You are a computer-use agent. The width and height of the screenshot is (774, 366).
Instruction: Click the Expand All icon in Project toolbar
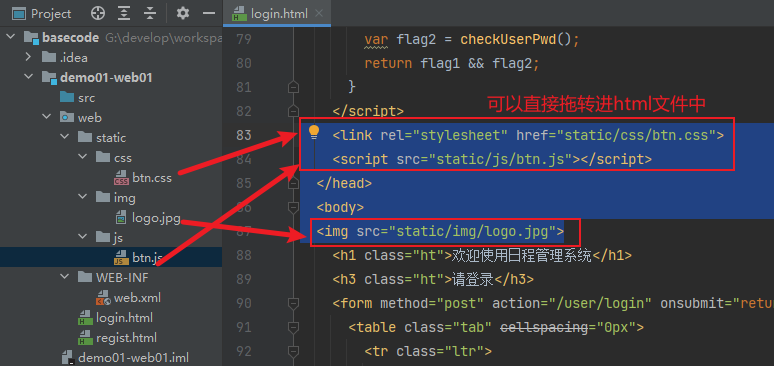[x=123, y=13]
